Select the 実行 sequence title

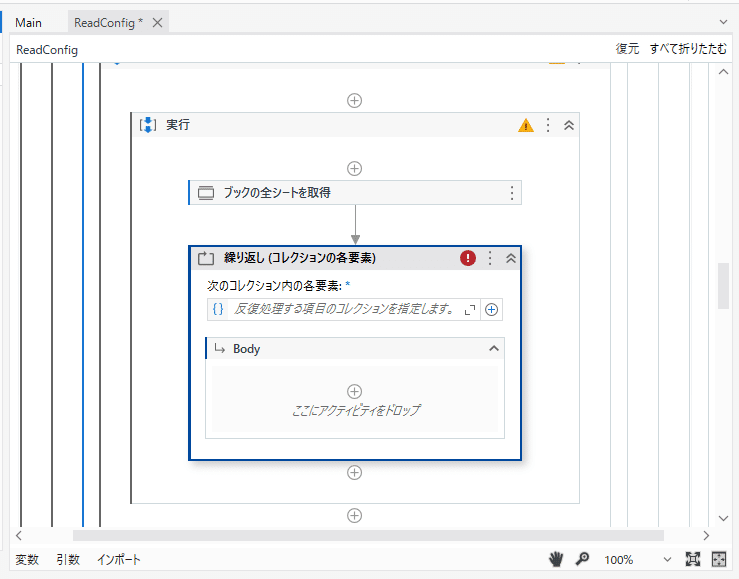point(178,125)
